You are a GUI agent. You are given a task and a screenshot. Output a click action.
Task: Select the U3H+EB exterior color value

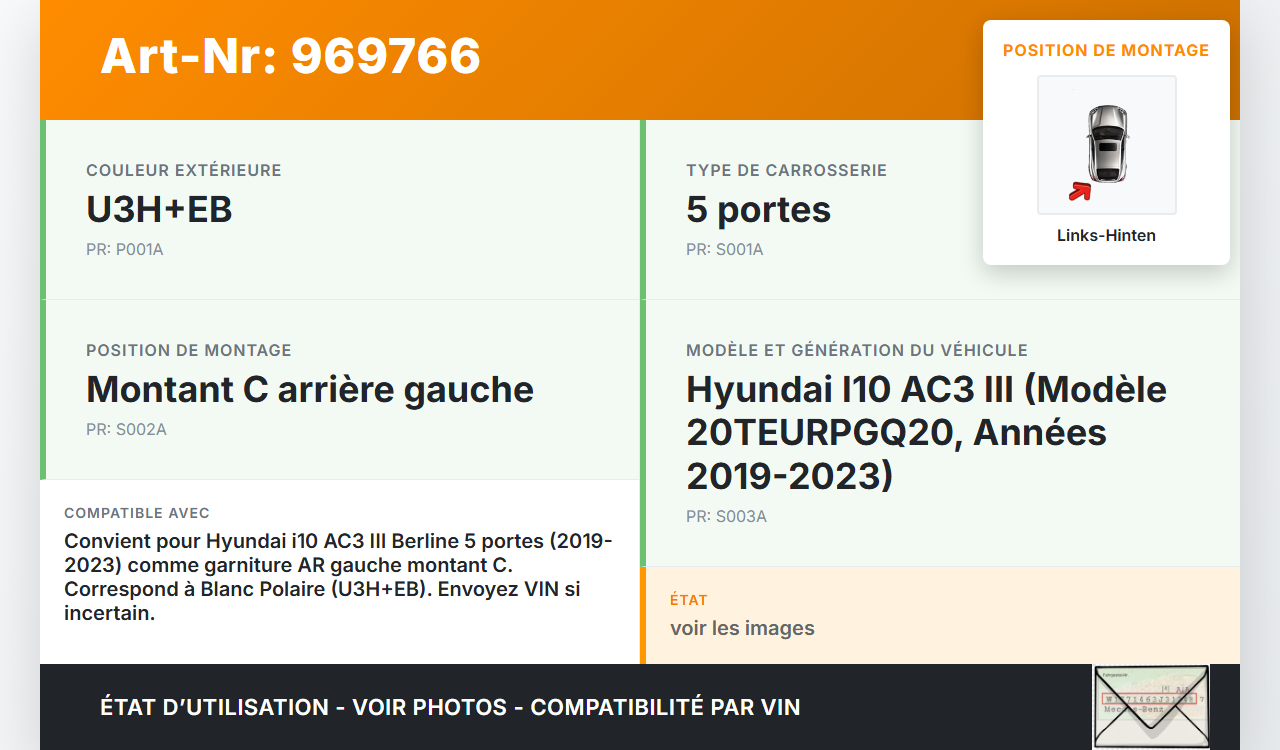point(159,210)
